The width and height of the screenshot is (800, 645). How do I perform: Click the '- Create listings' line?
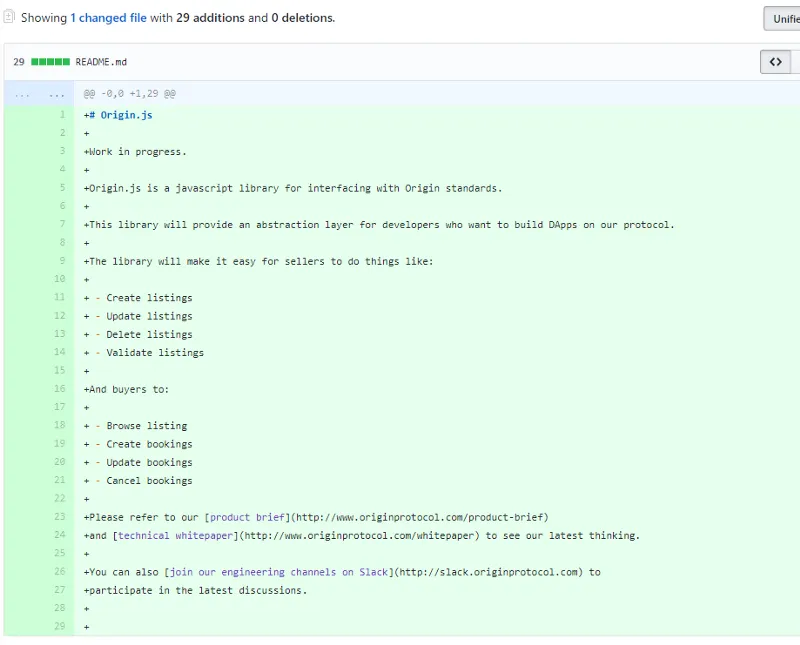point(138,298)
